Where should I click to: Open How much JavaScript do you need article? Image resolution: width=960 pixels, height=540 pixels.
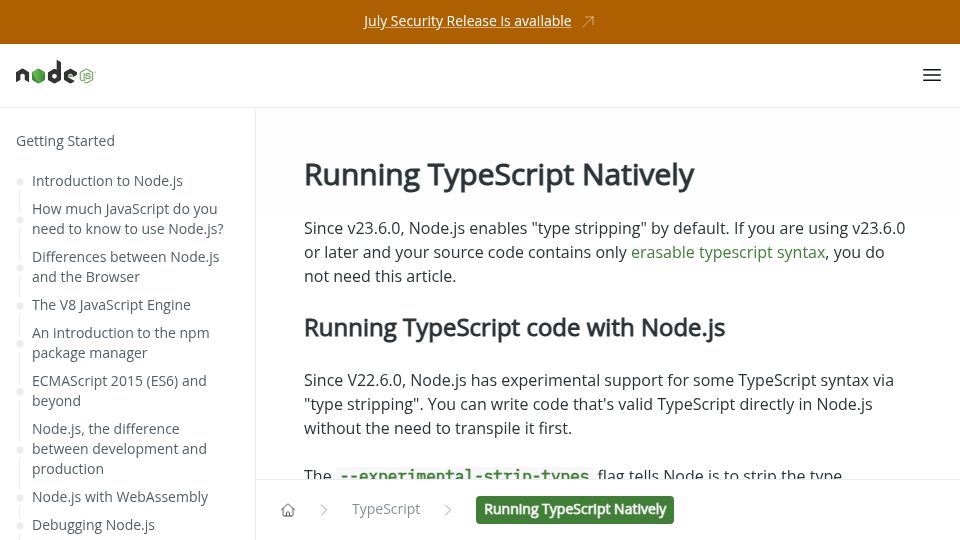[x=128, y=219]
